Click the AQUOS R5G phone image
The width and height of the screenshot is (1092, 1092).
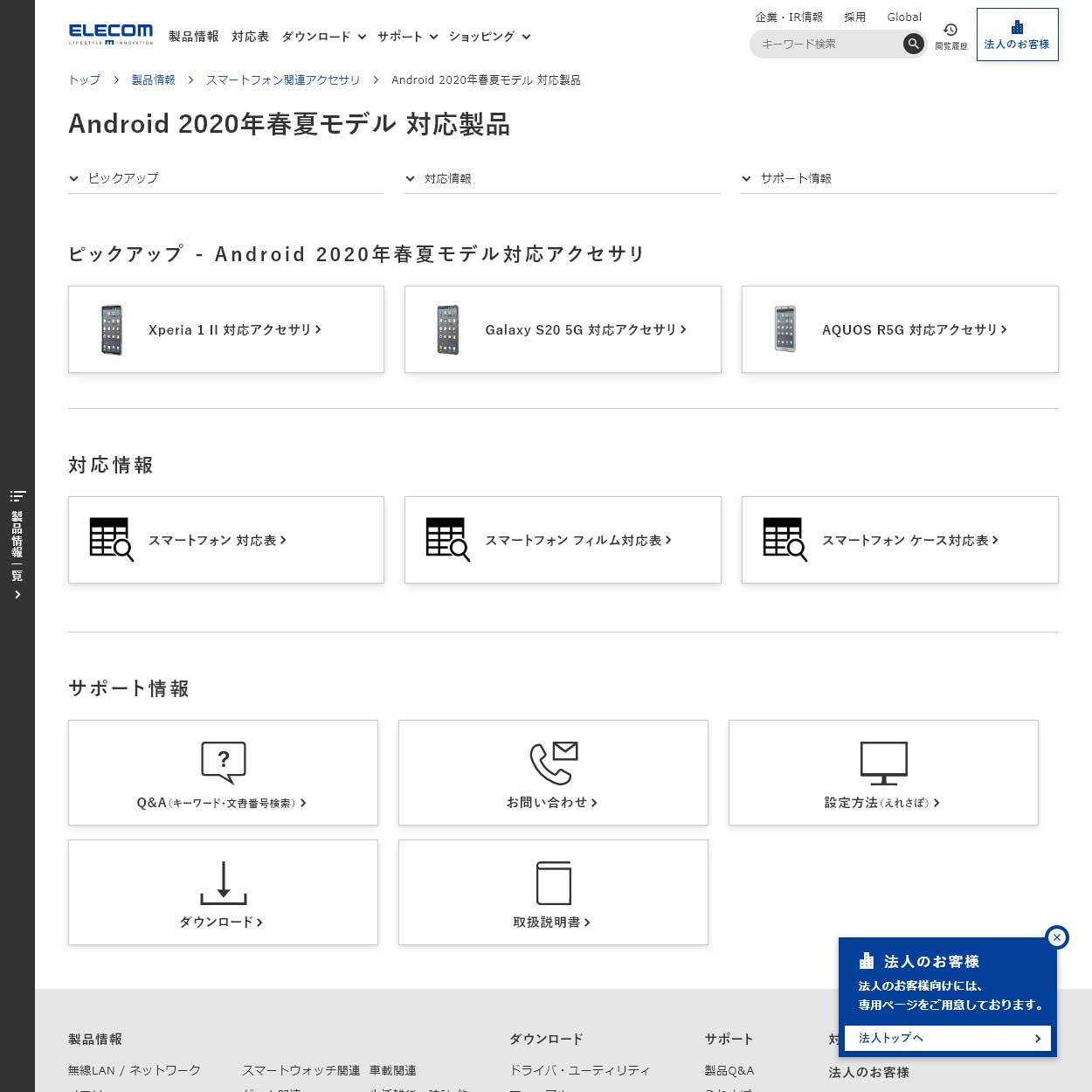pyautogui.click(x=785, y=329)
